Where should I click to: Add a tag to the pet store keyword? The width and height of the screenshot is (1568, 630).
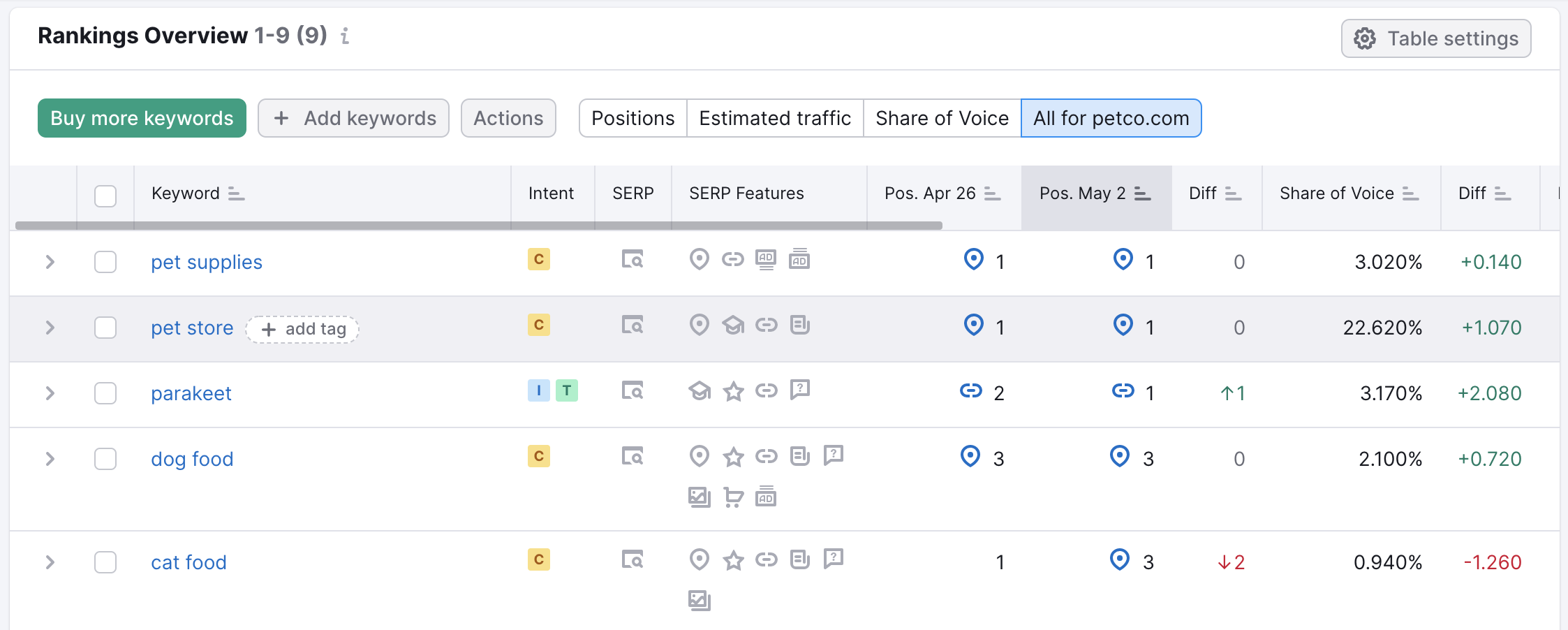coord(302,328)
